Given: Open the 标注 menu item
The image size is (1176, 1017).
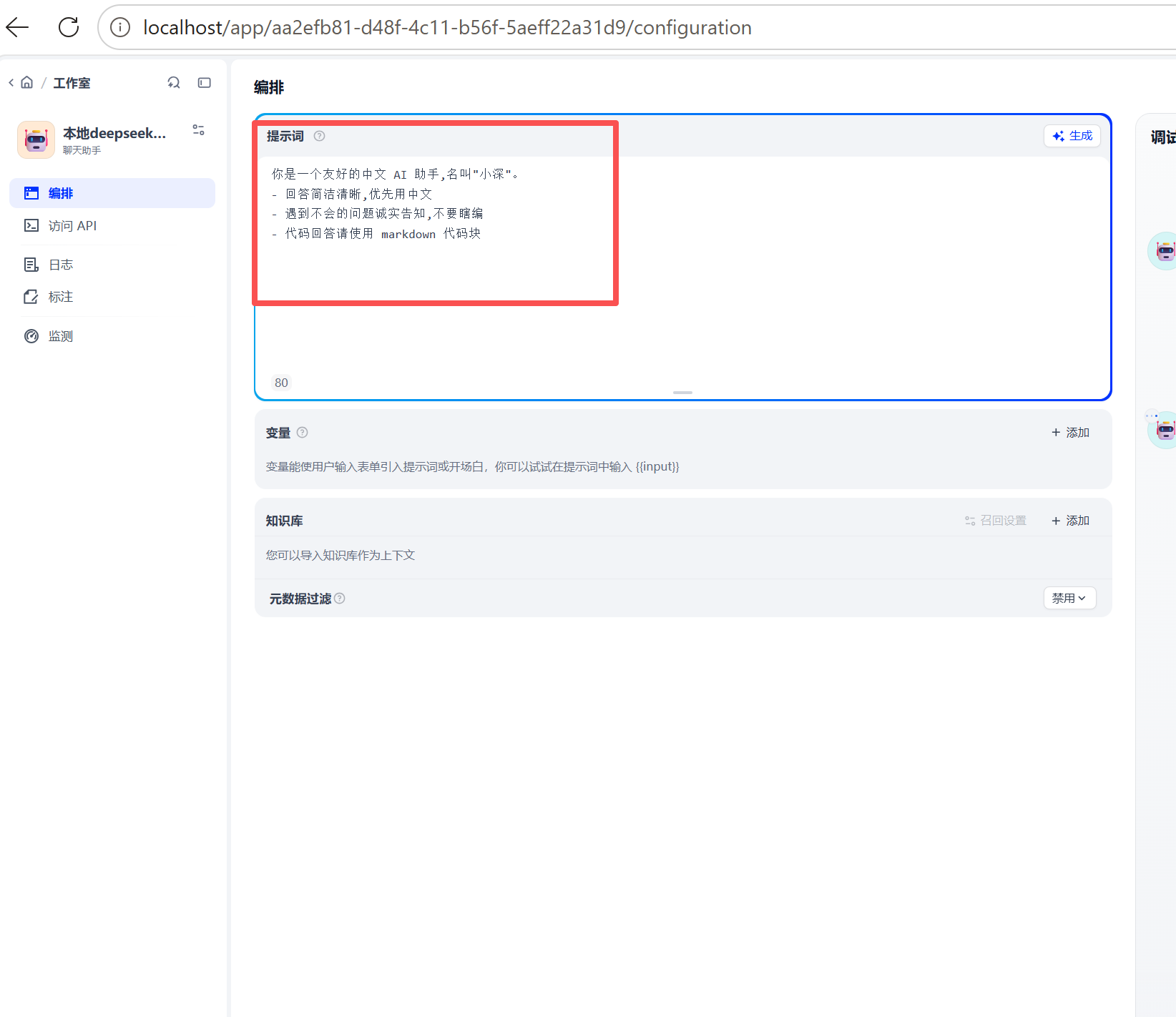Looking at the screenshot, I should click(x=112, y=297).
